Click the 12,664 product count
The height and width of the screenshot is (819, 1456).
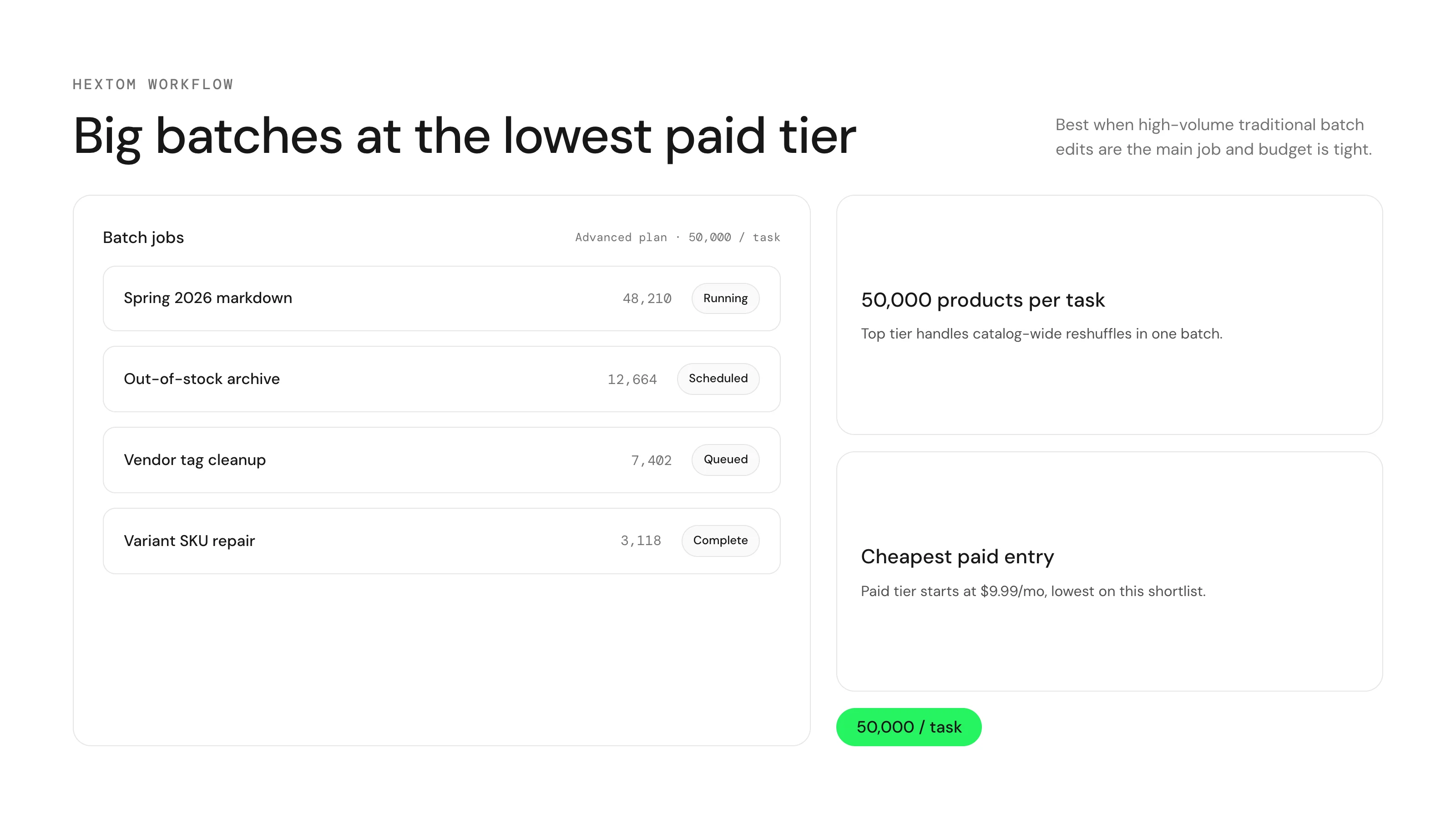(x=632, y=379)
